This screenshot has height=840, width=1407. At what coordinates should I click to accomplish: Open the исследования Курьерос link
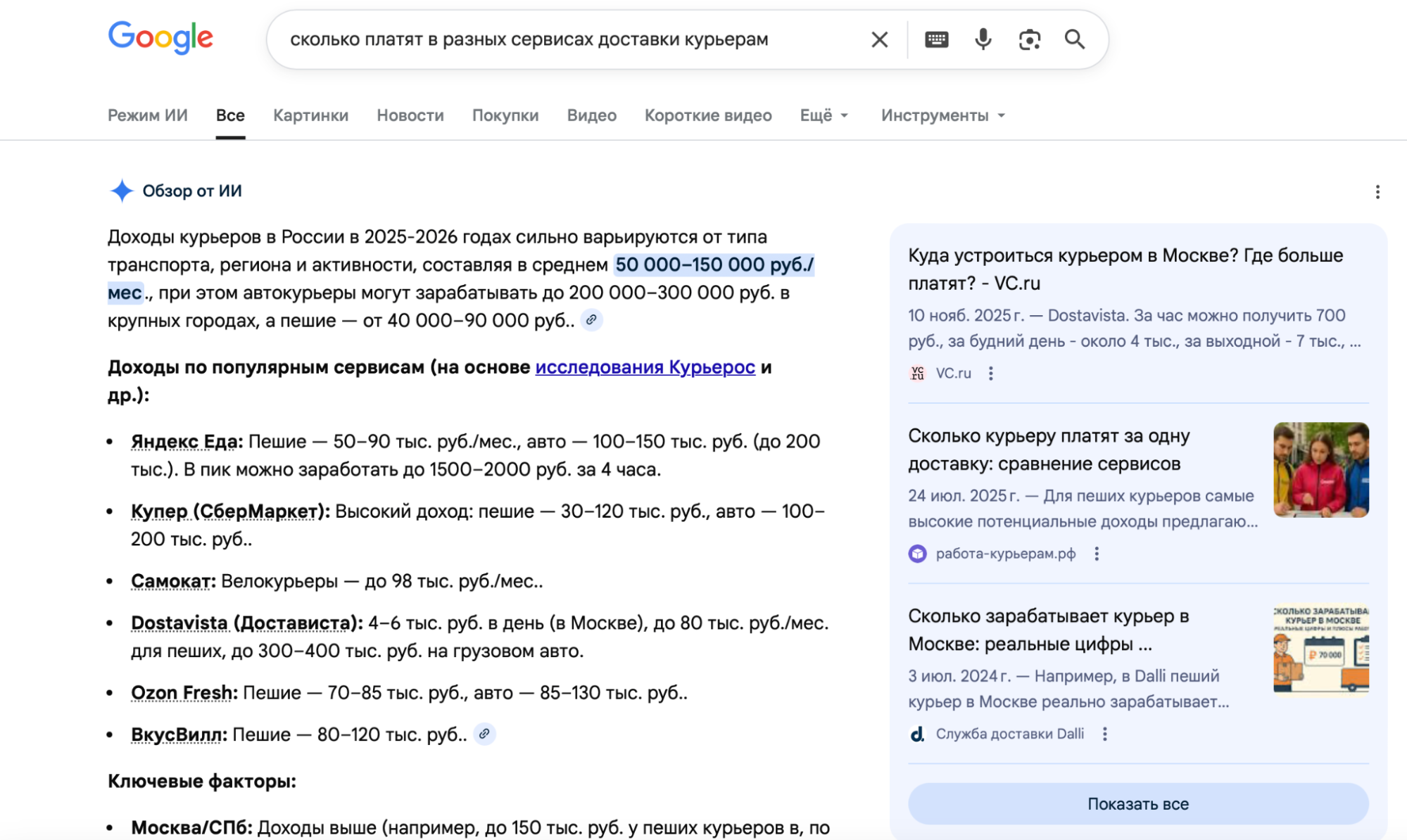coord(645,367)
